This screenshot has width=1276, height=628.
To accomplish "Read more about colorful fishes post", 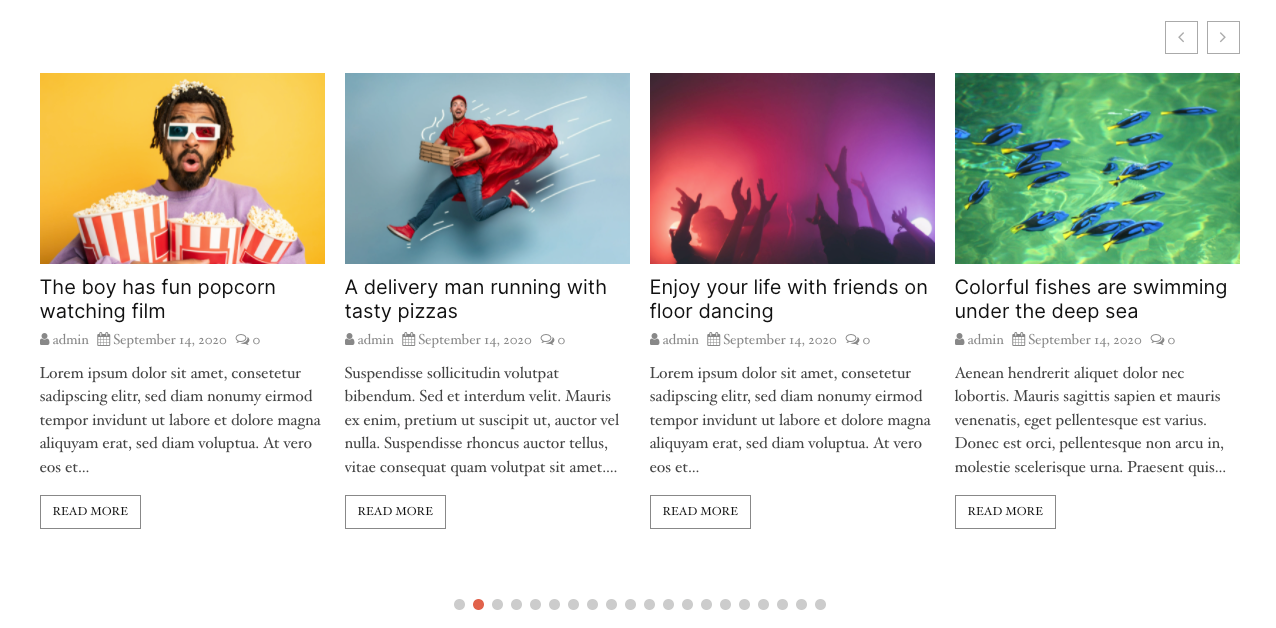I will coord(1005,512).
